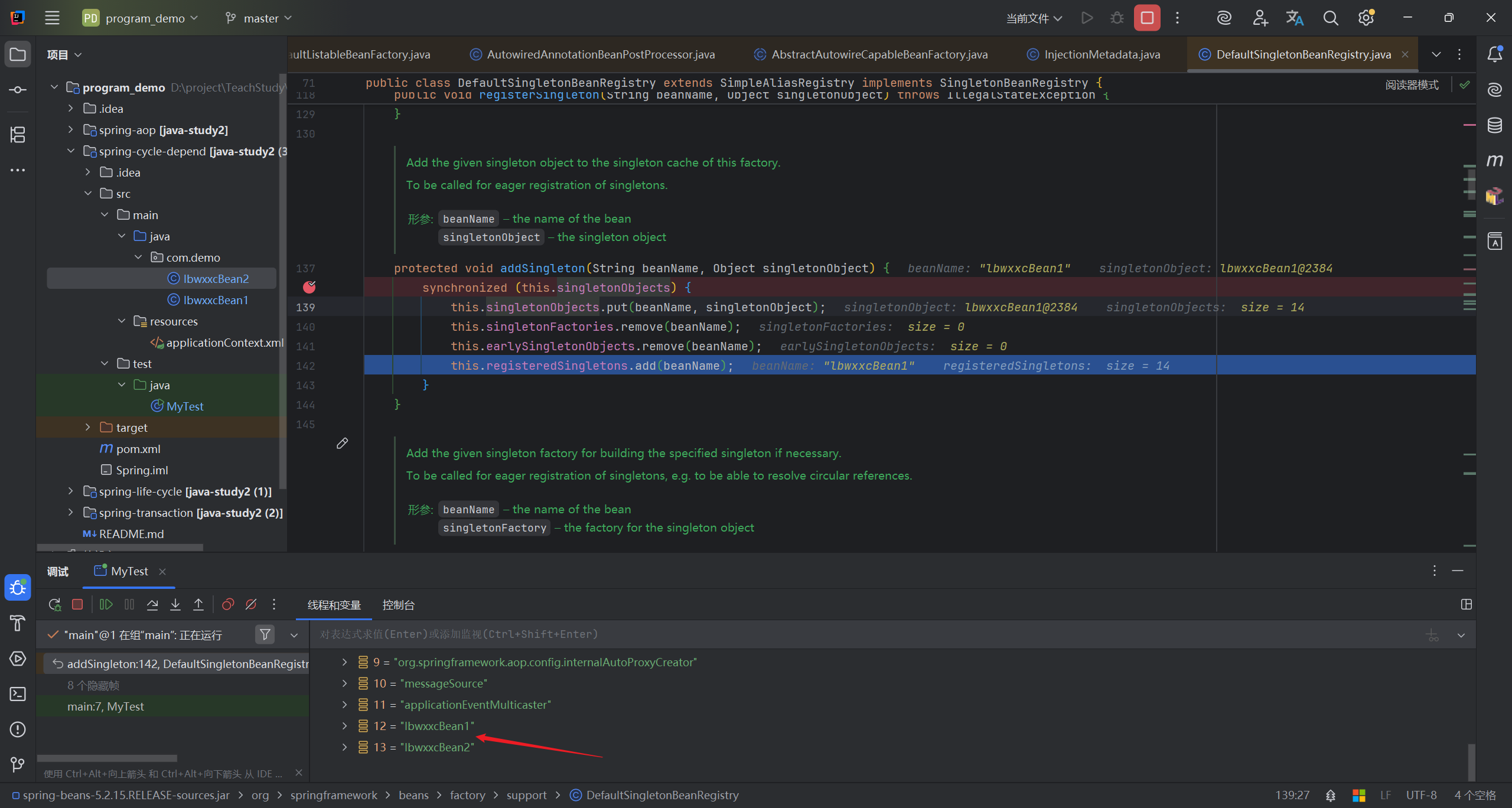Expand the target folder in project tree
Image resolution: width=1512 pixels, height=808 pixels.
tap(87, 427)
